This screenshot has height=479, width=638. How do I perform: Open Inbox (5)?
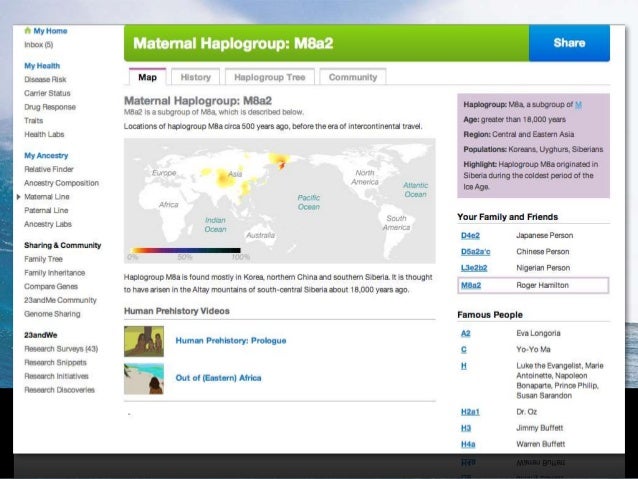[x=39, y=45]
